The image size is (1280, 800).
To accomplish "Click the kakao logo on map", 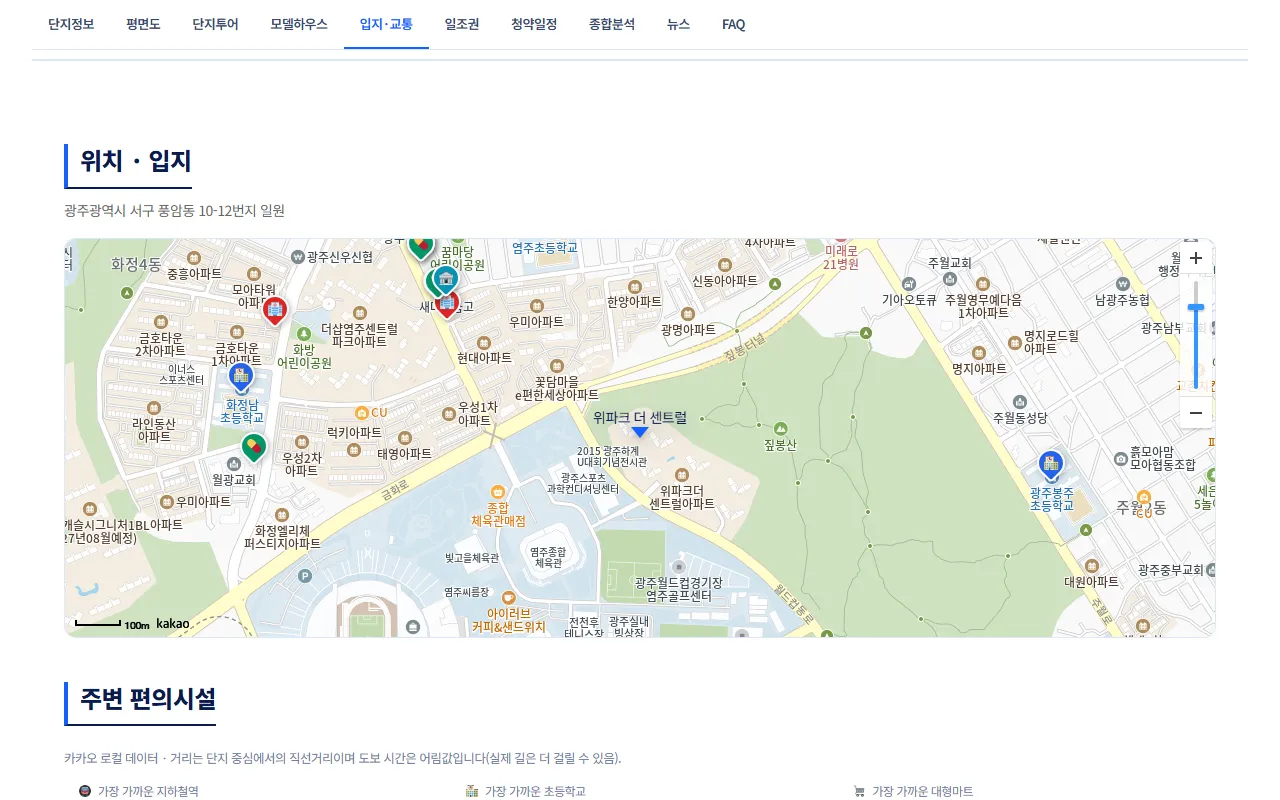I will pos(173,623).
